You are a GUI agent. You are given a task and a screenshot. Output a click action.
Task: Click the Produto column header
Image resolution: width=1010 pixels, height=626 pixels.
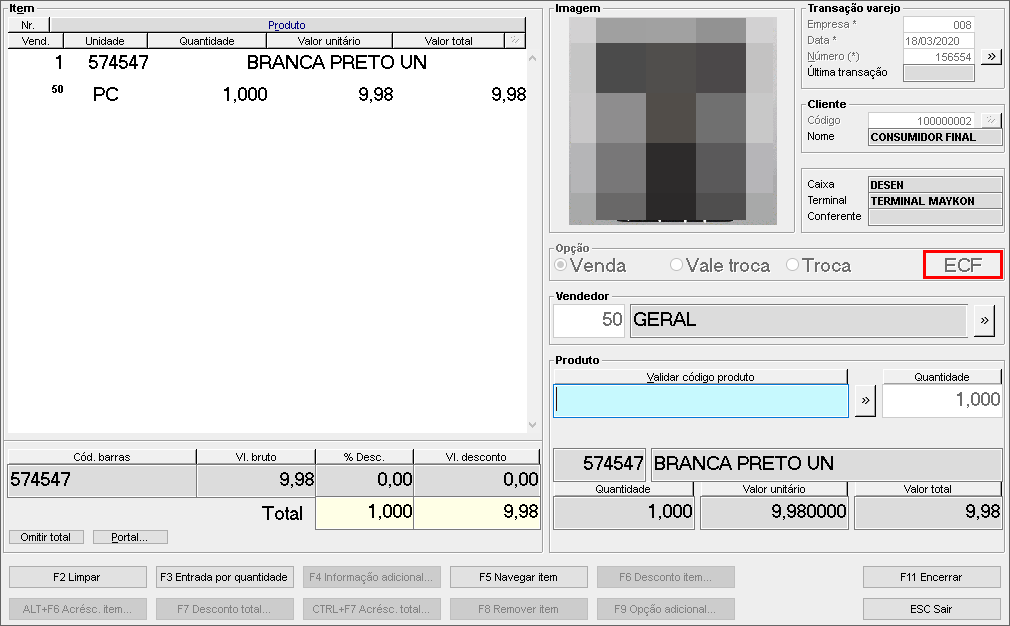tap(287, 25)
